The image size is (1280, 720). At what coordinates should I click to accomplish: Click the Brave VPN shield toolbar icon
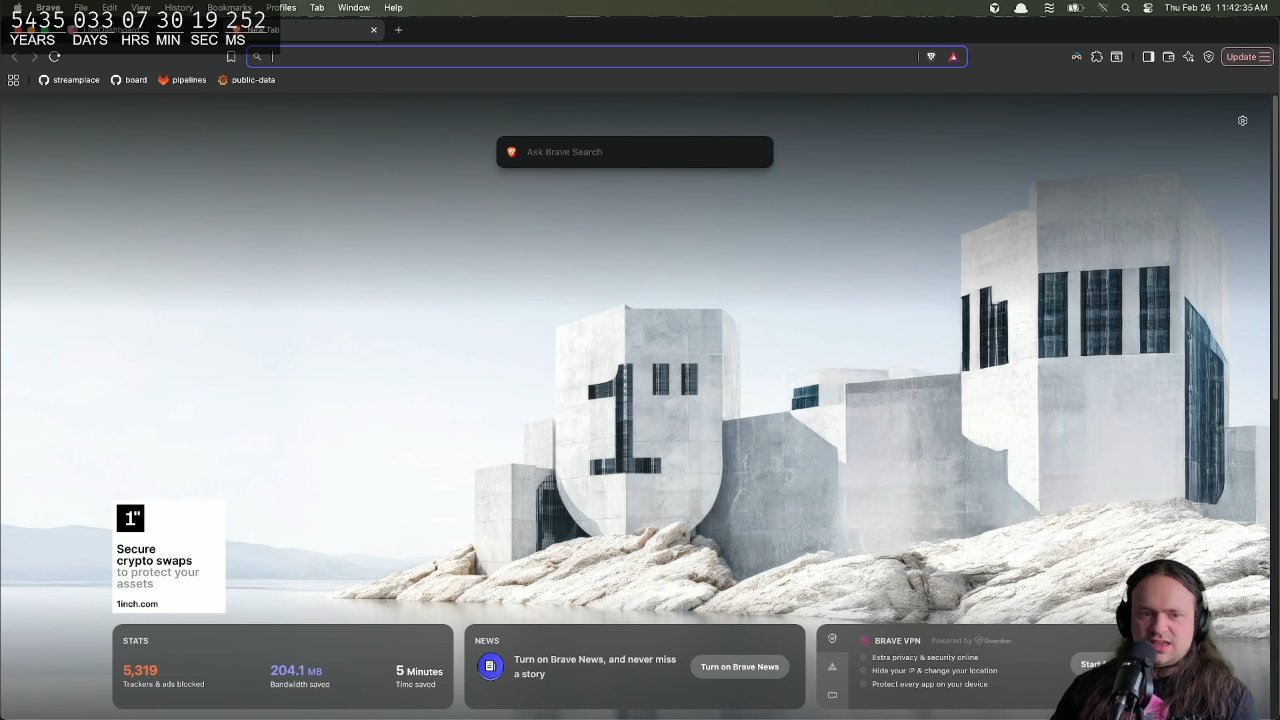pyautogui.click(x=1208, y=57)
